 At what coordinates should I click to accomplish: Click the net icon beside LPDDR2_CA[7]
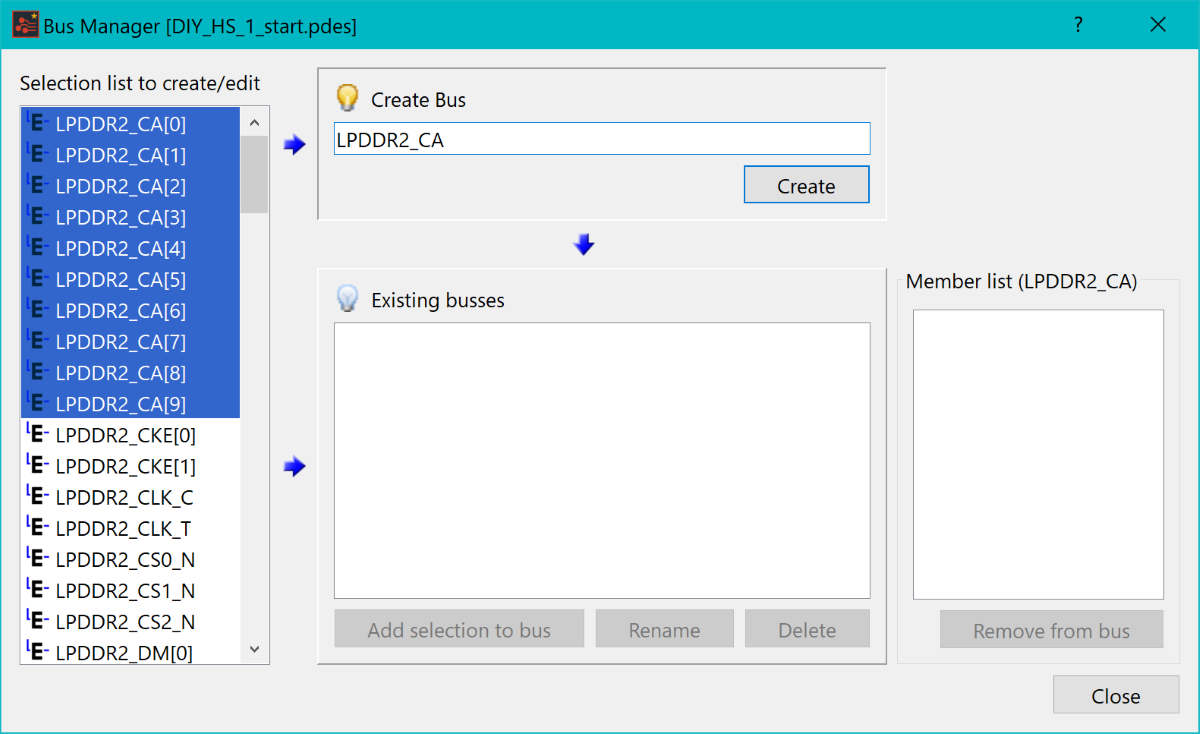tap(37, 341)
